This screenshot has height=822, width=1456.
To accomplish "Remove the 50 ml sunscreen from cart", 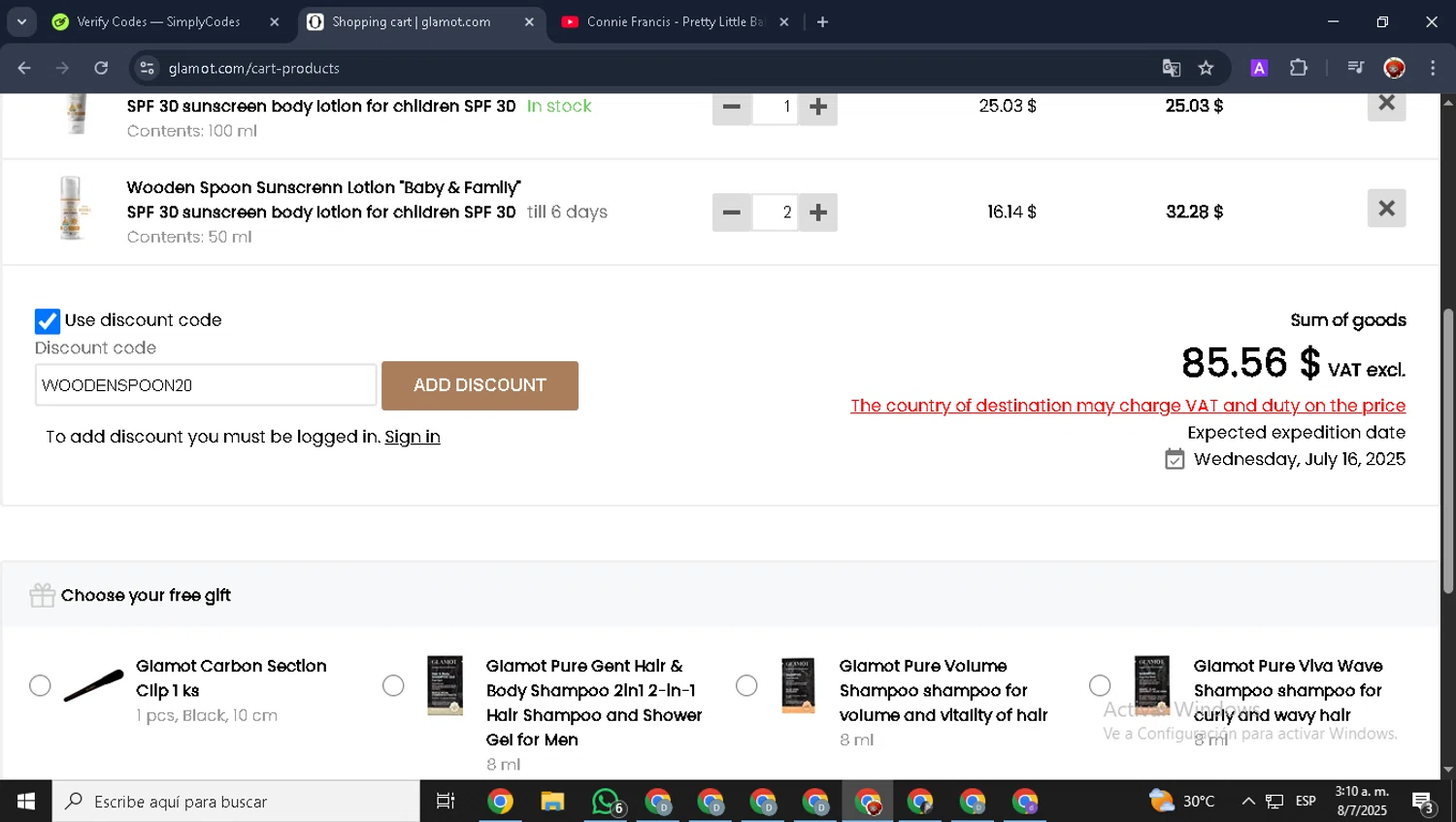I will click(x=1386, y=208).
